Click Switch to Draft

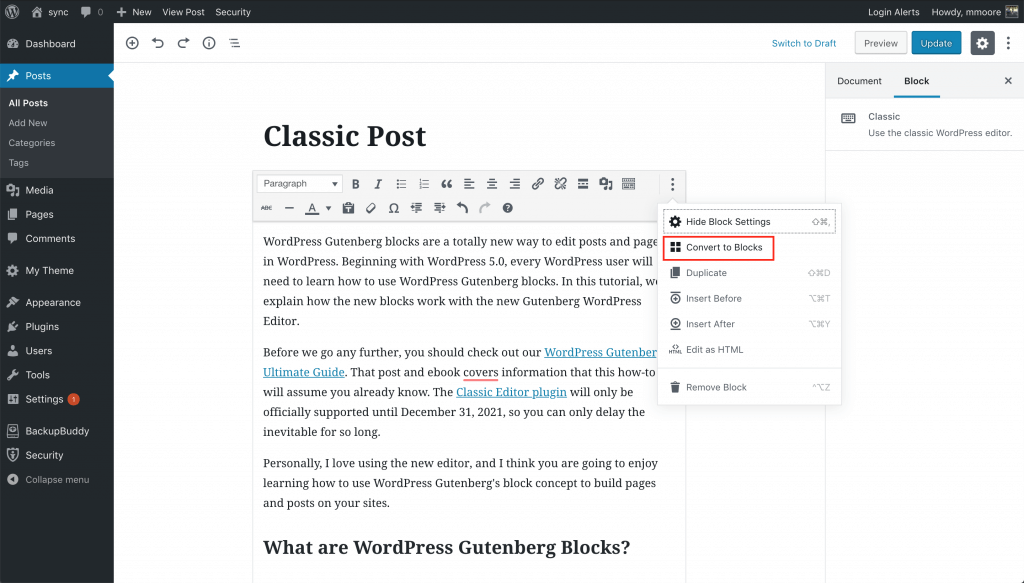(x=804, y=43)
